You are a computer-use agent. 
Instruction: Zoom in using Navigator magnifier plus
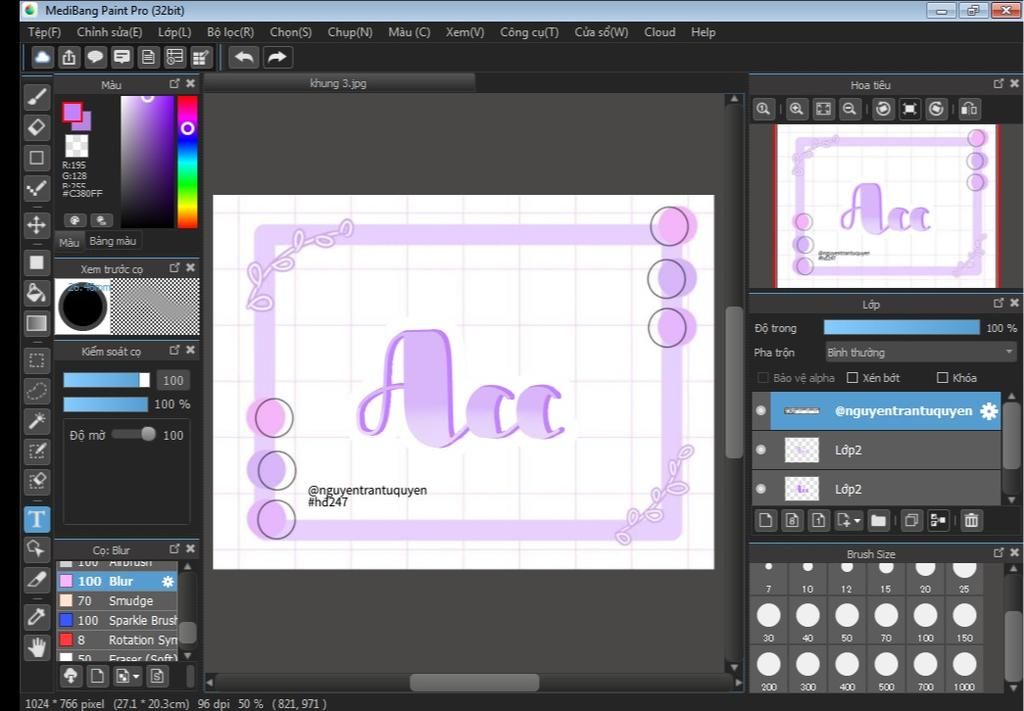796,109
